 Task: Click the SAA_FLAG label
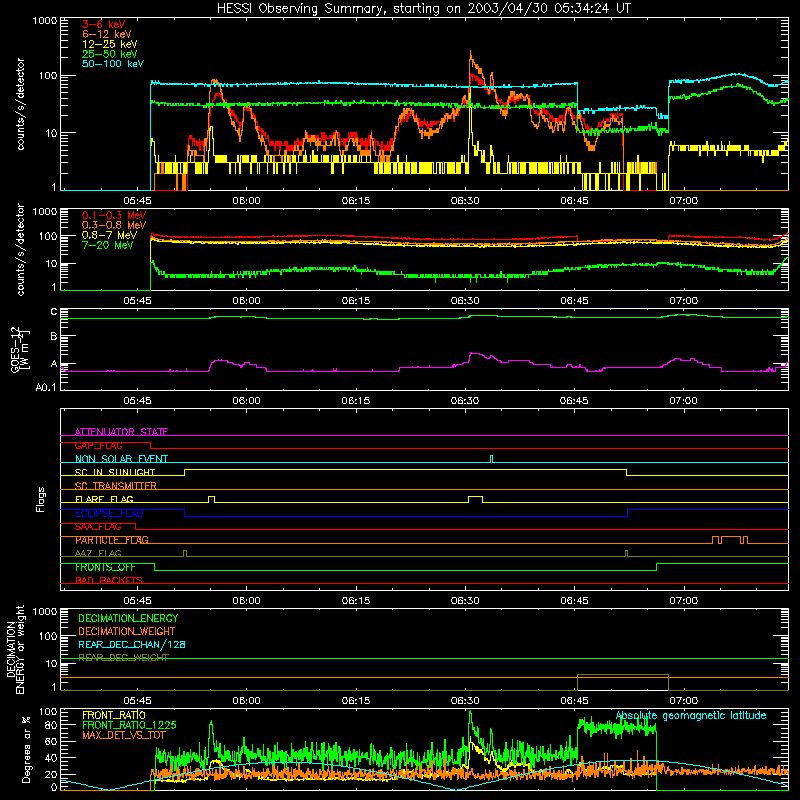(x=98, y=527)
